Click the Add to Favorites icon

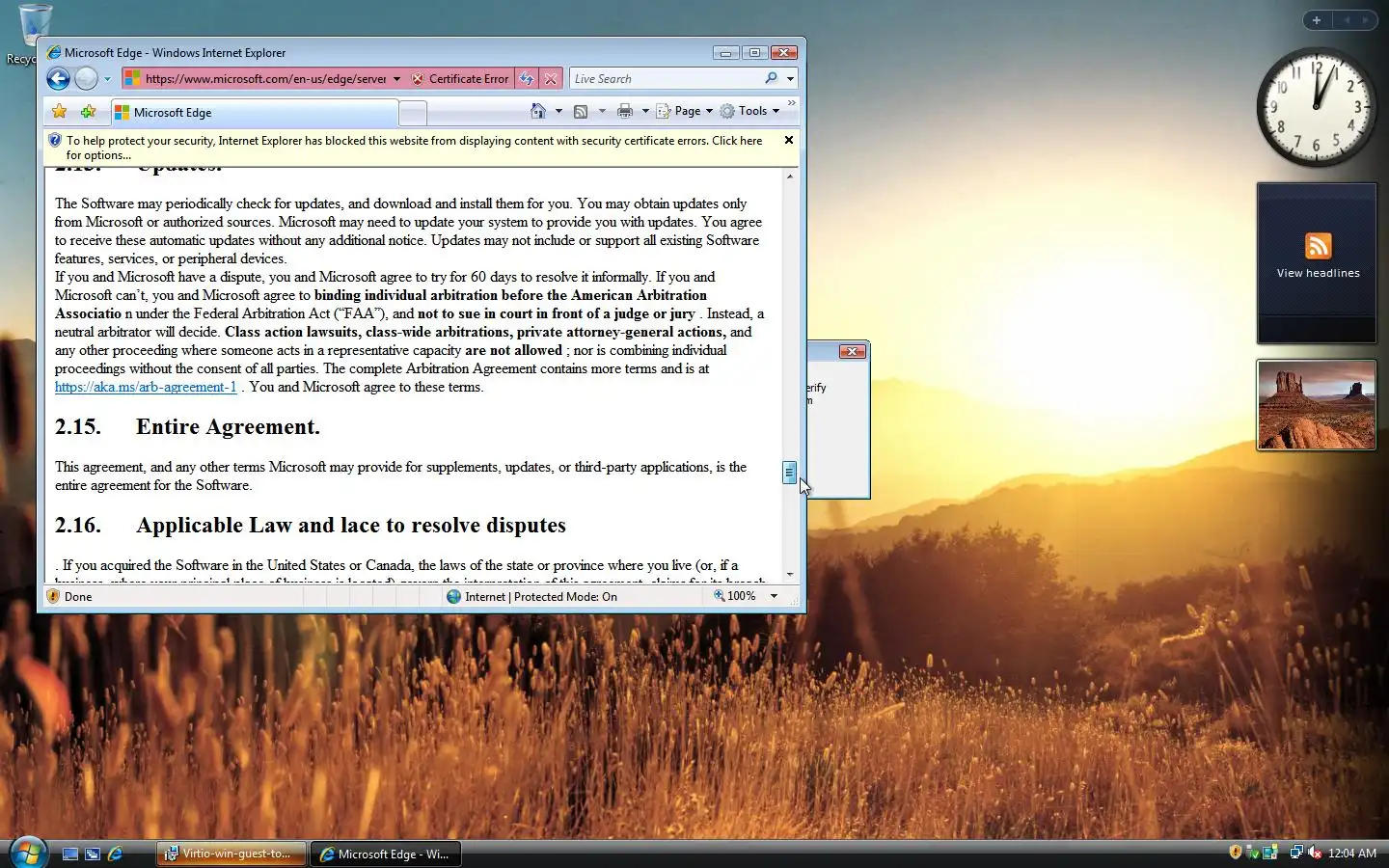[x=88, y=112]
